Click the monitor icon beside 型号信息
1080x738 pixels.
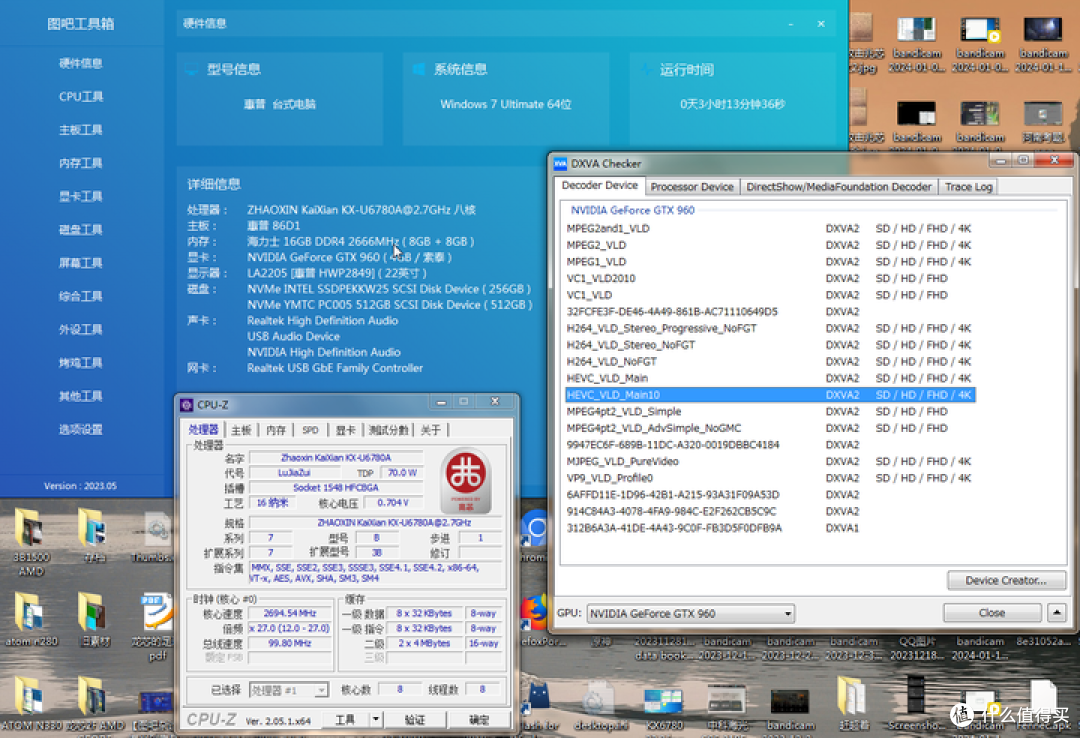click(191, 69)
